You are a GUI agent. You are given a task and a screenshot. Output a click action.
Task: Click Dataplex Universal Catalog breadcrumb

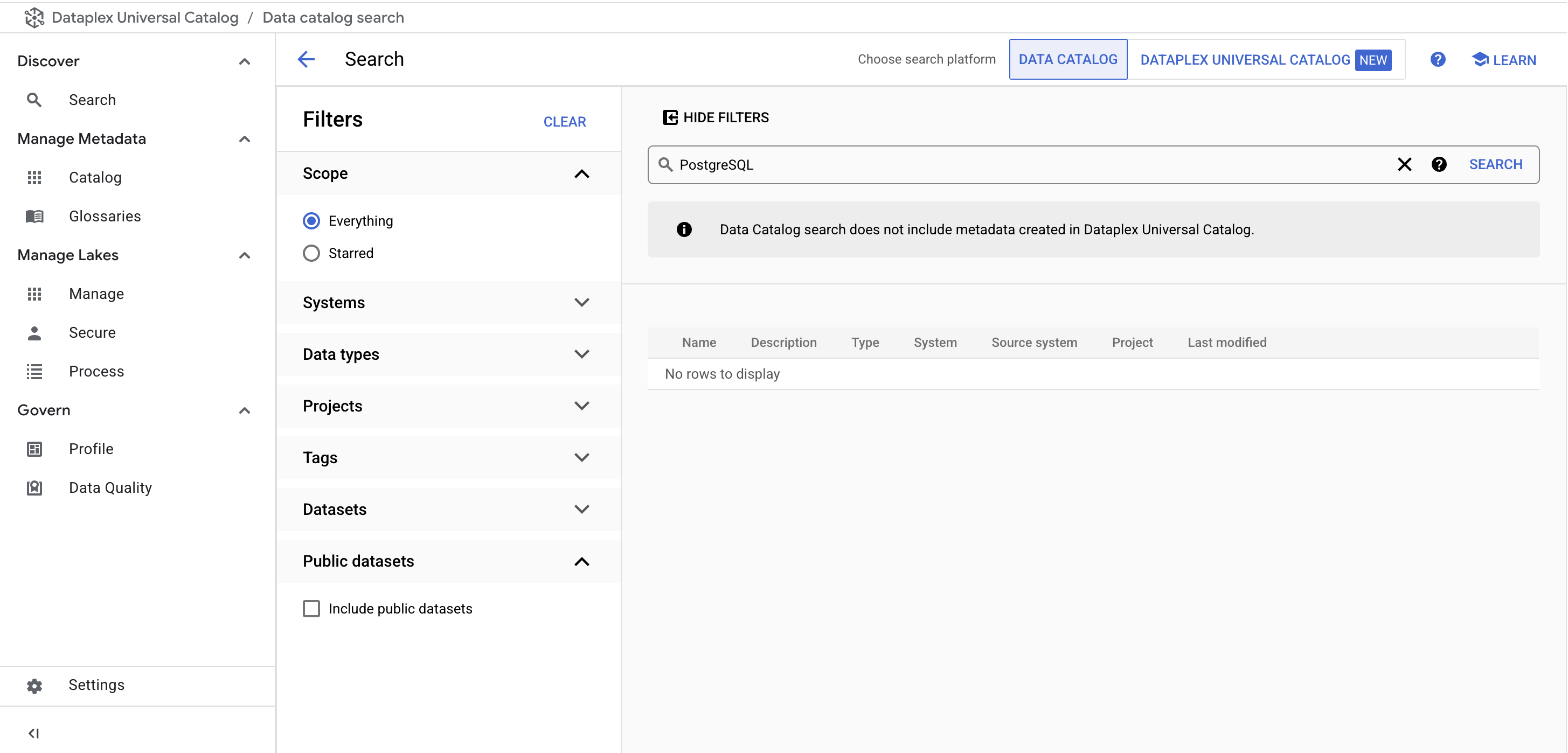[x=145, y=18]
